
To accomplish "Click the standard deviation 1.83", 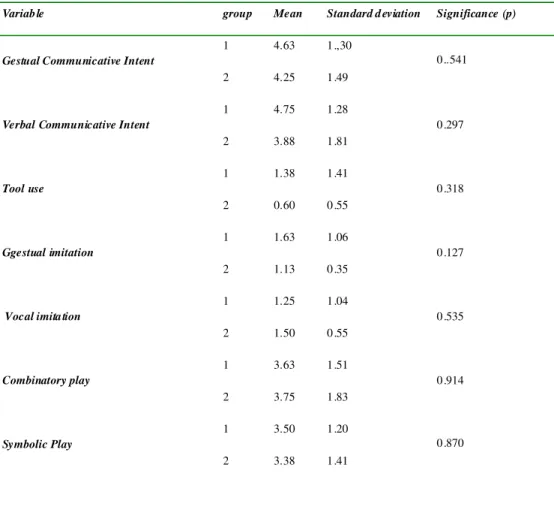I will (337, 397).
